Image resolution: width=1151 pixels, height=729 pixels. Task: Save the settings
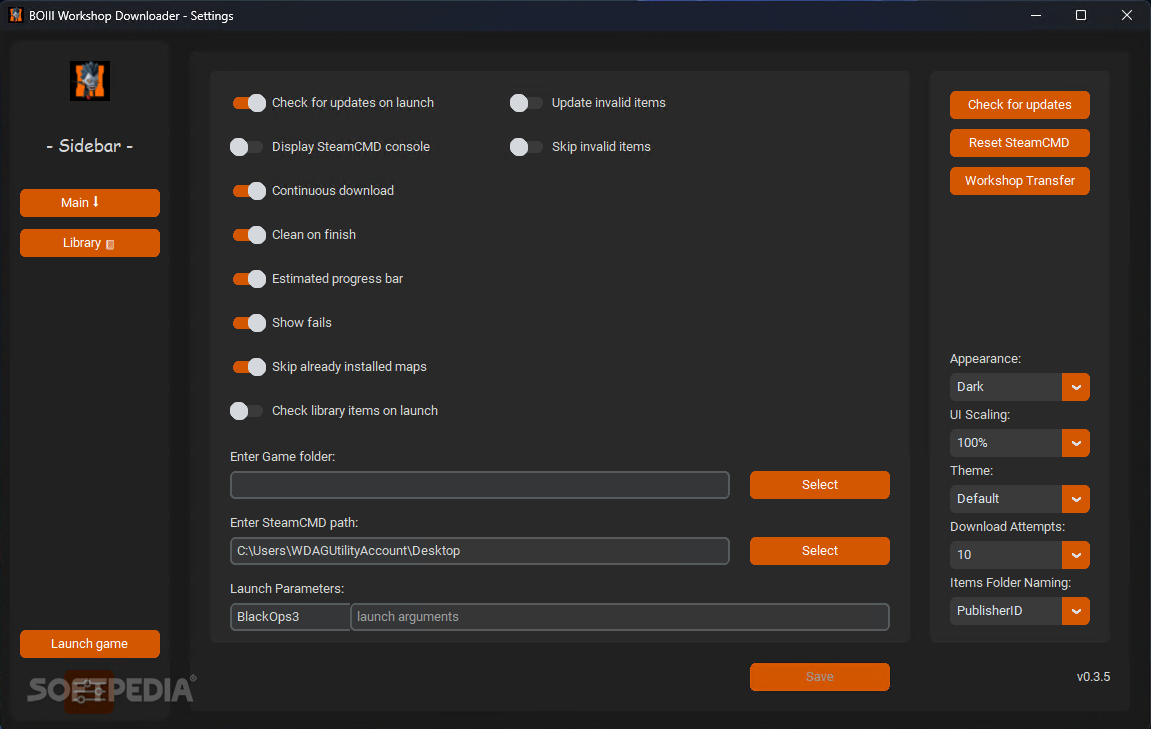(x=820, y=677)
